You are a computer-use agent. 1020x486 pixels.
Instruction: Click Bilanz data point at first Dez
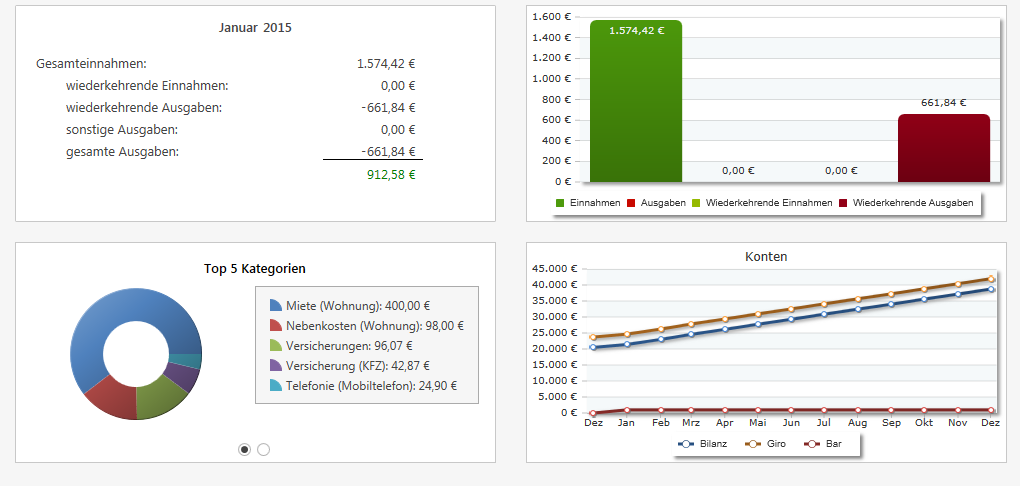(x=593, y=347)
